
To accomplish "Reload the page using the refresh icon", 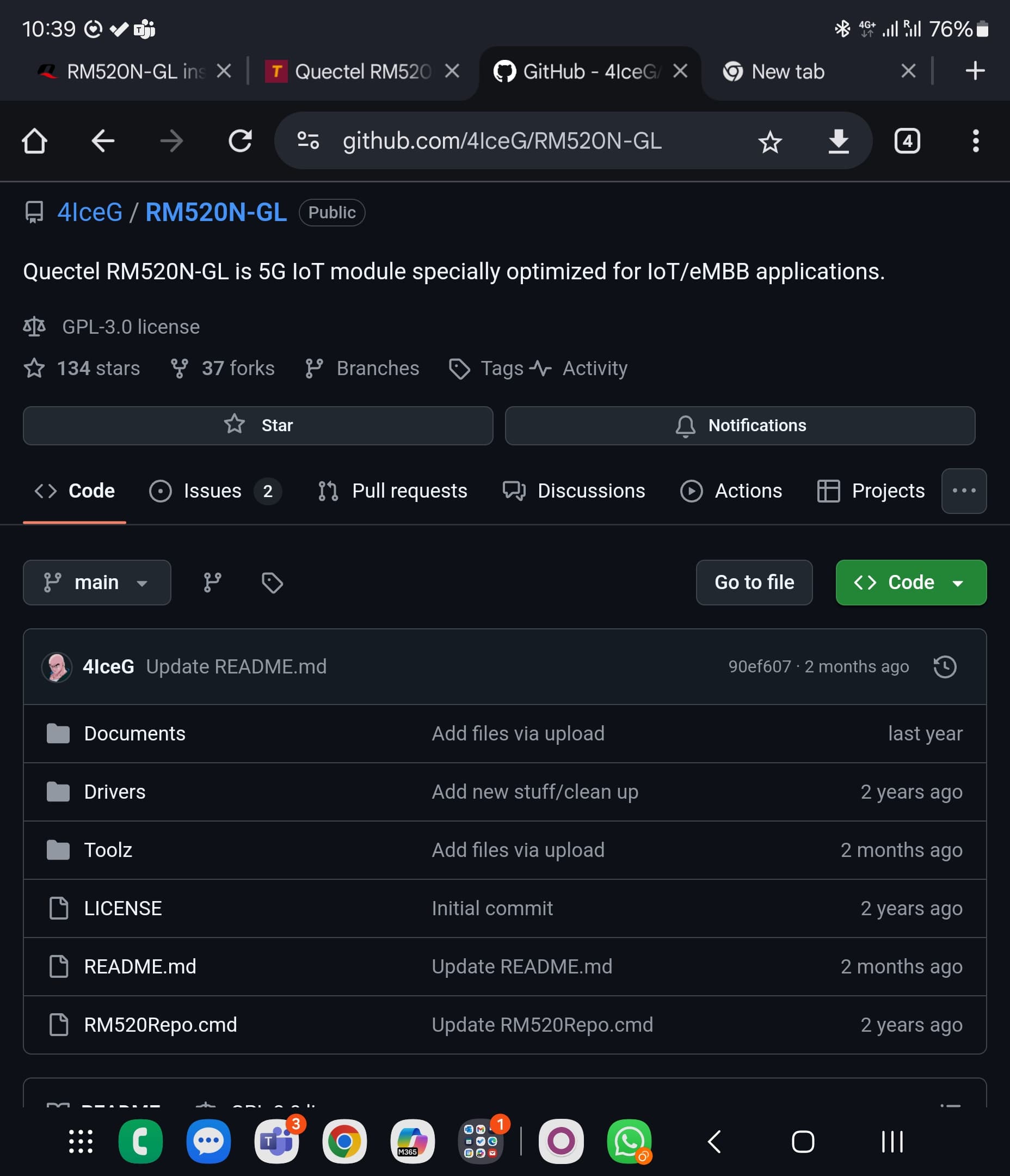I will [241, 142].
